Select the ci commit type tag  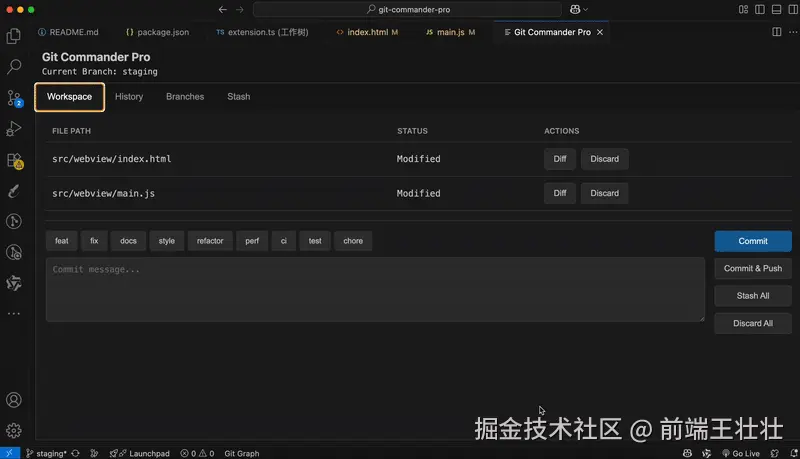[284, 241]
